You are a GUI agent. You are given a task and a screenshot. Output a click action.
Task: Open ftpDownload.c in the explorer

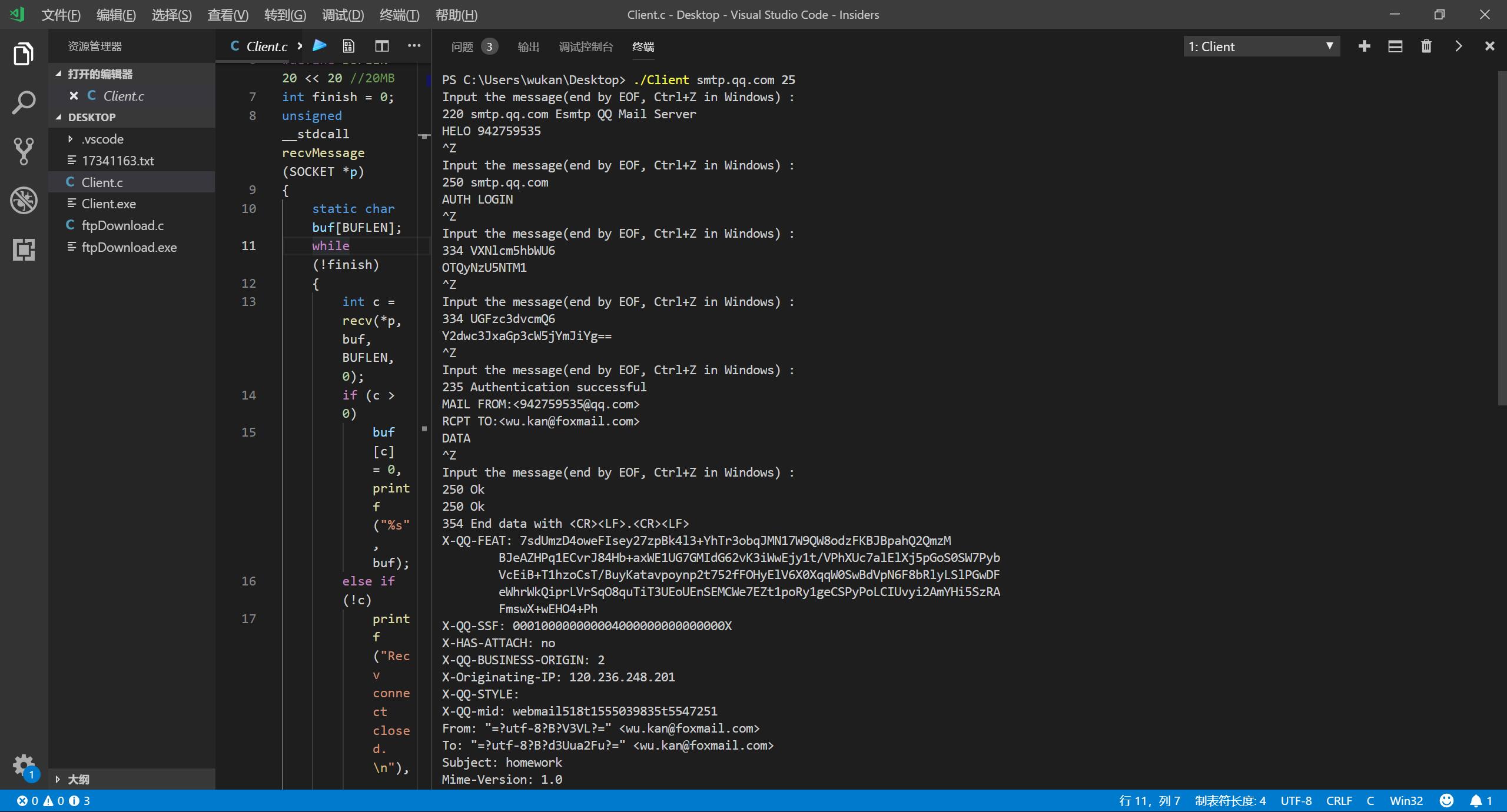pyautogui.click(x=122, y=225)
